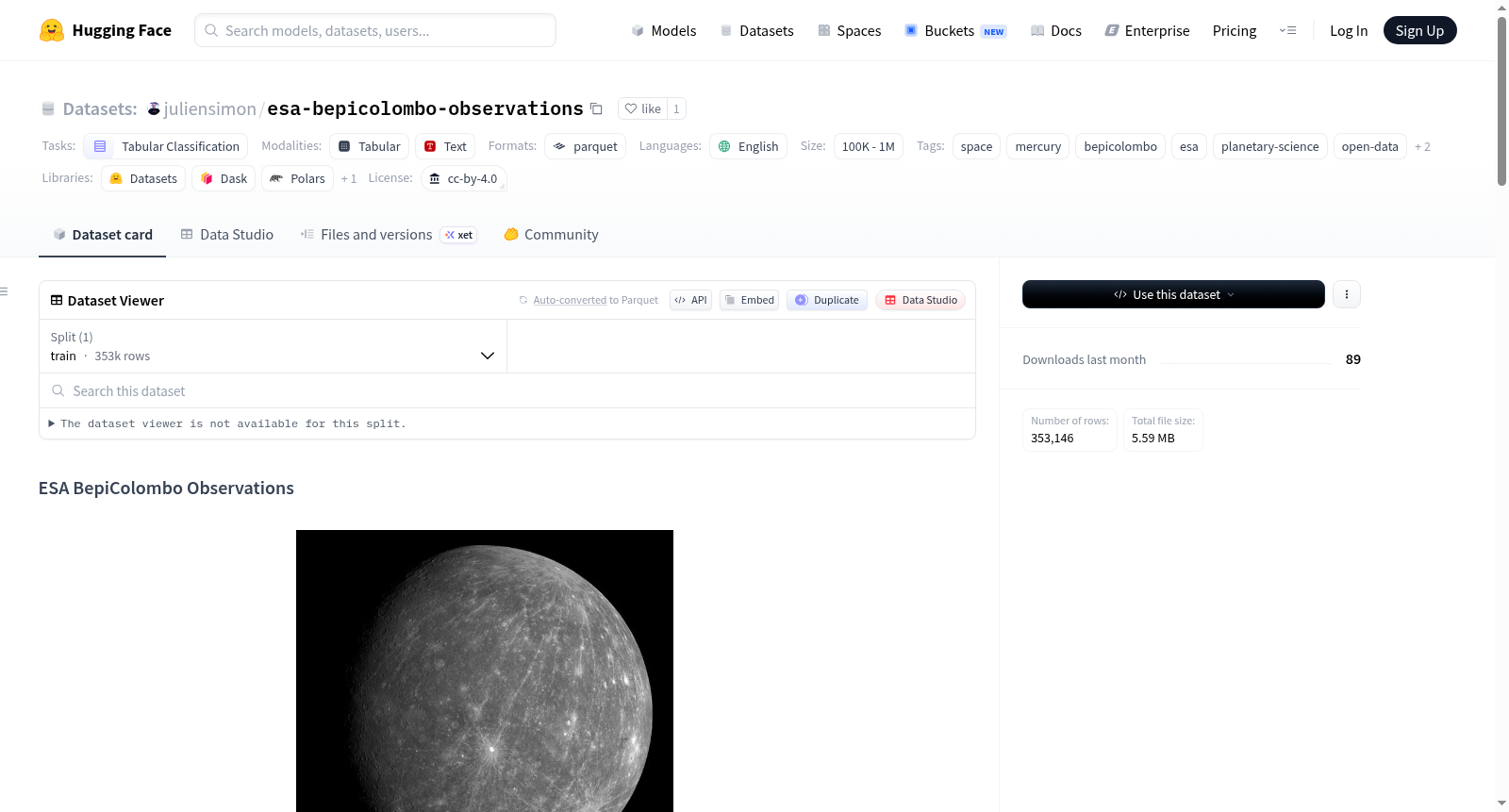Open the Models nav link

pyautogui.click(x=664, y=31)
